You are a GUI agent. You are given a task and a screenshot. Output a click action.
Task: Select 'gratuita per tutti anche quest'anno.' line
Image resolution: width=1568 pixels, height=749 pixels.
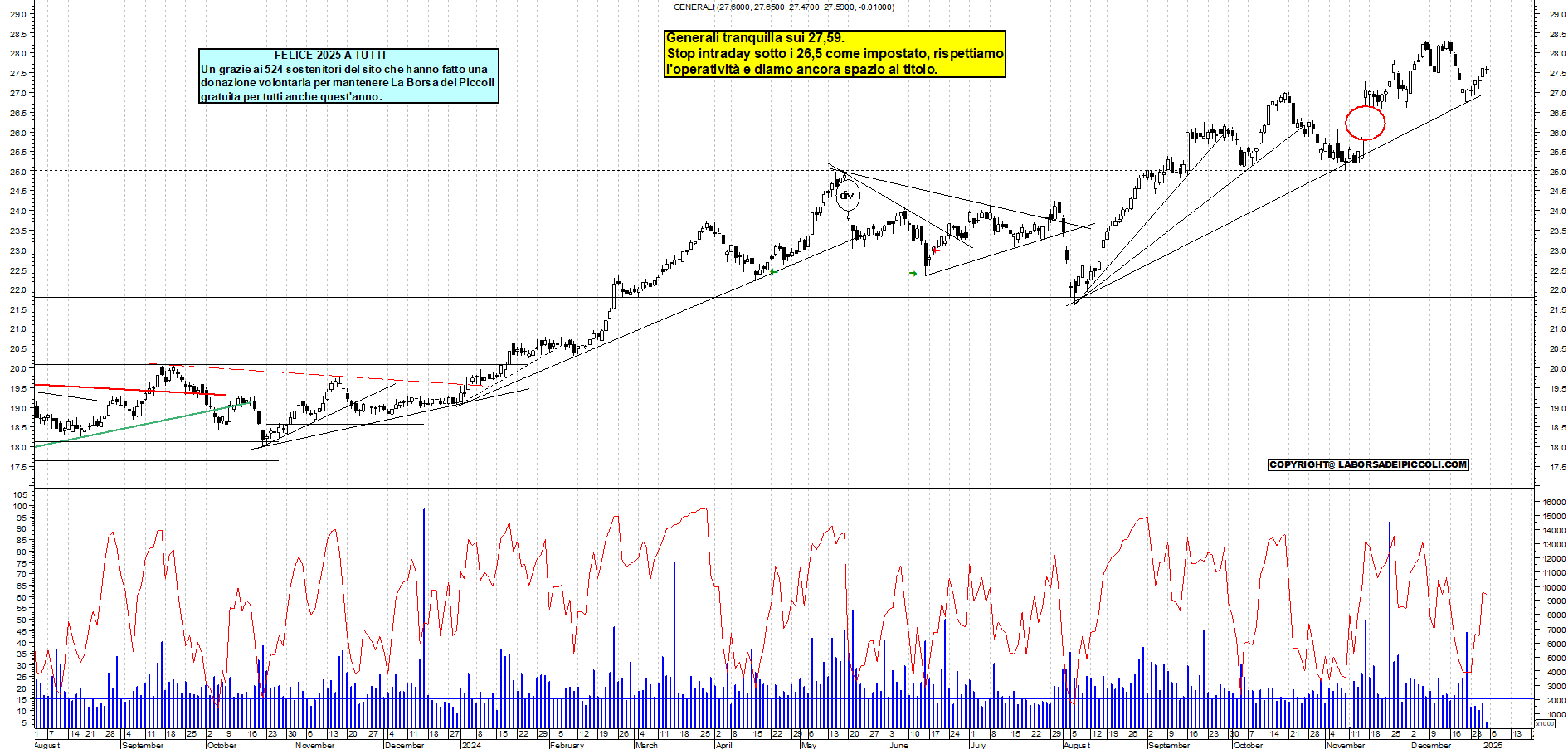click(x=291, y=96)
